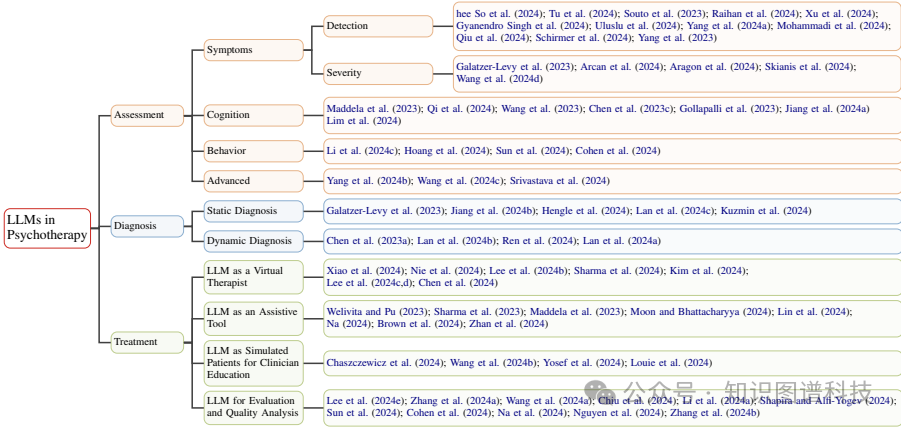This screenshot has height=428, width=901.
Task: Open citation Louie et al. (2024)
Action: click(x=671, y=363)
